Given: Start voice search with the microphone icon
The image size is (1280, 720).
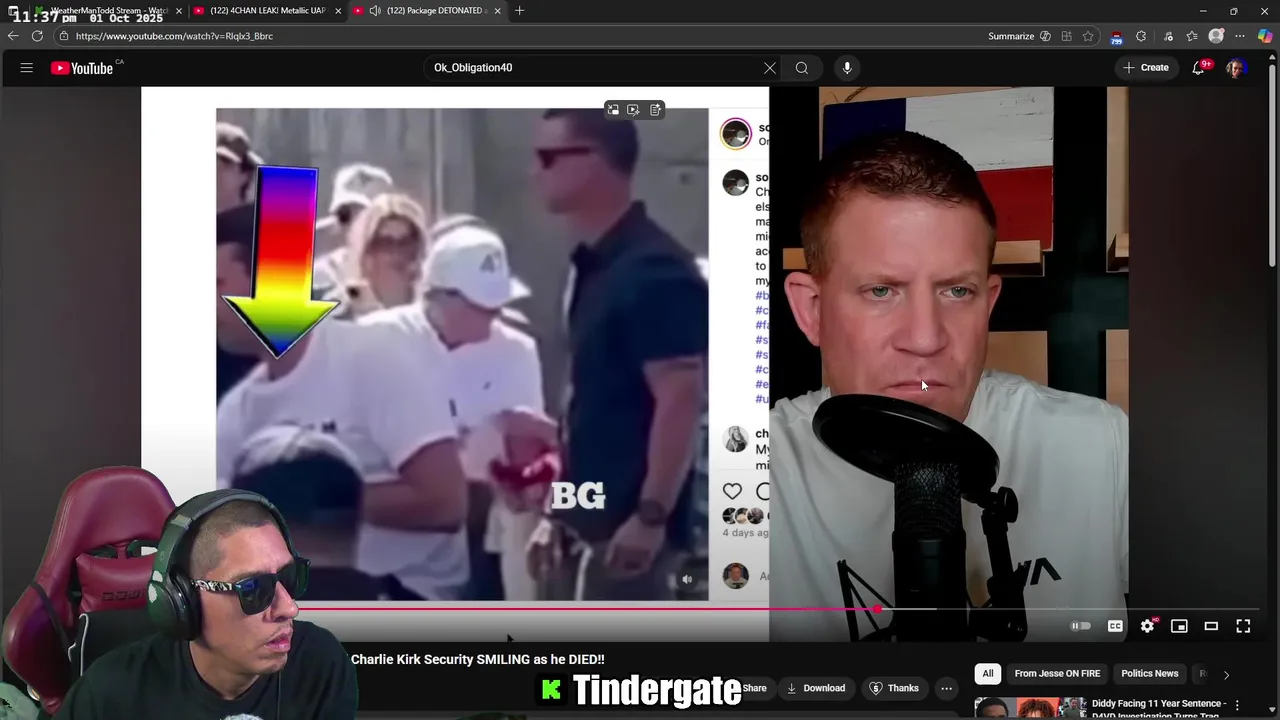Looking at the screenshot, I should [847, 68].
